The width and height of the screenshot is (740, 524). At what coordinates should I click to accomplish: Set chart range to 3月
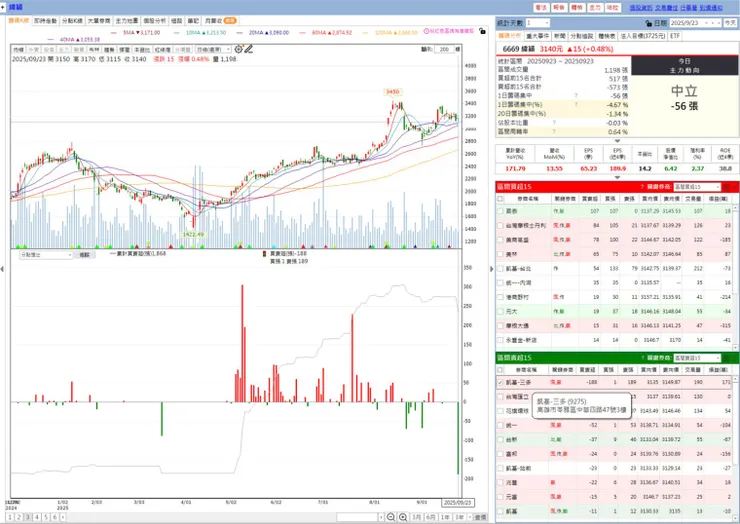click(416, 517)
